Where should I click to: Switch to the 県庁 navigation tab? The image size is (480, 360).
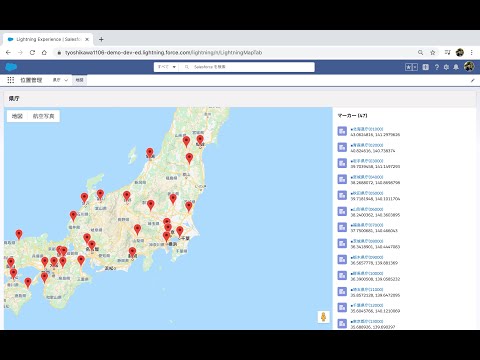tap(56, 80)
